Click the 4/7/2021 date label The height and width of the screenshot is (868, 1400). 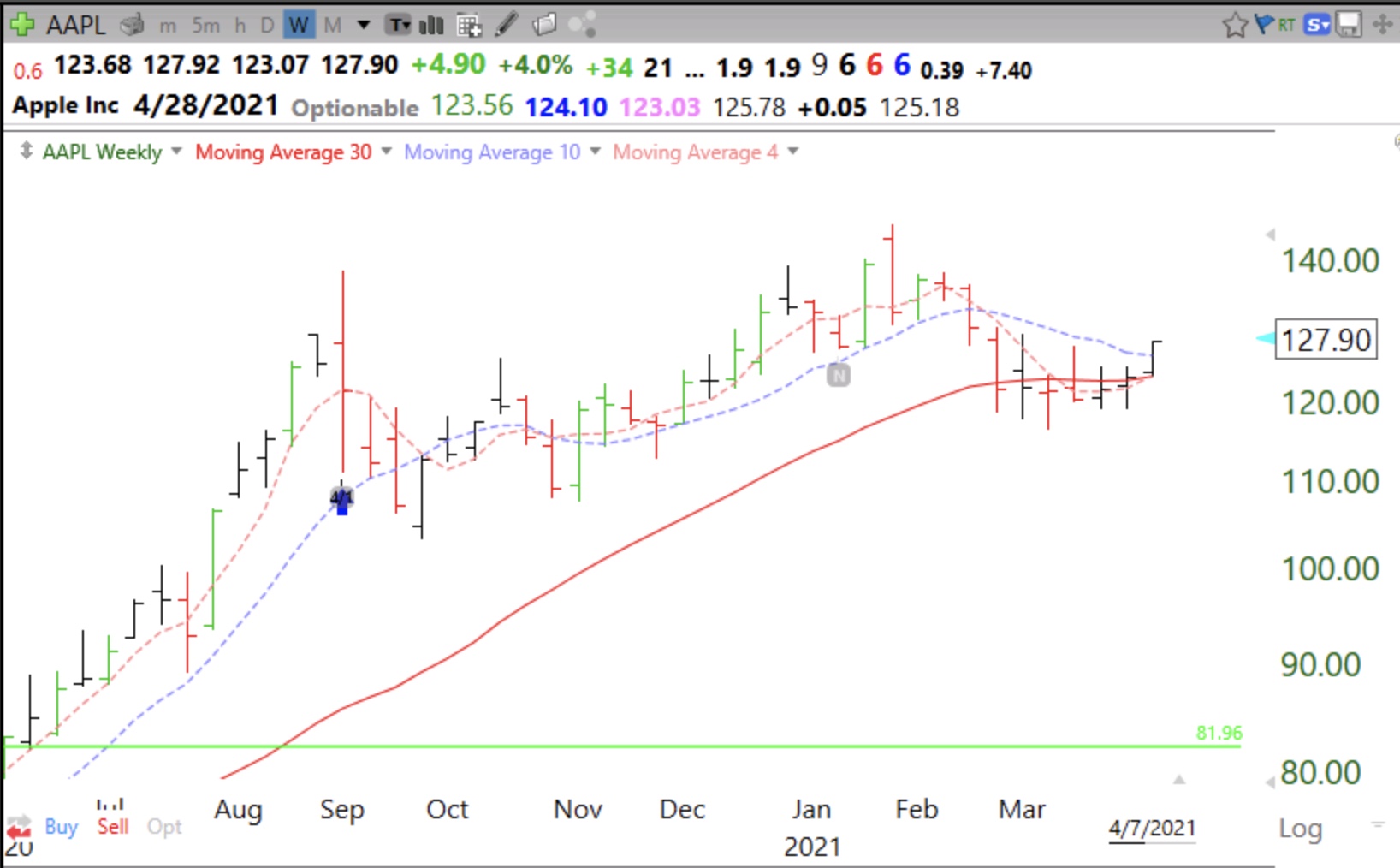(1152, 829)
